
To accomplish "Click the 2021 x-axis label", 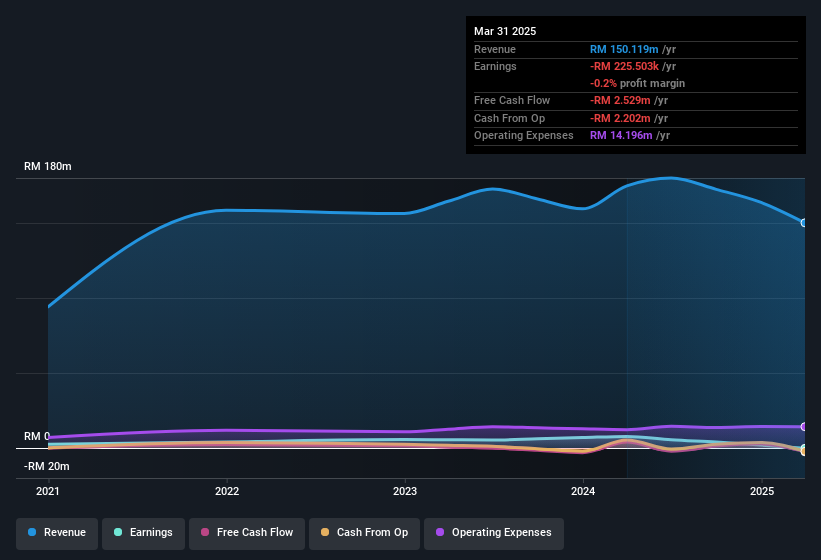I will point(48,491).
